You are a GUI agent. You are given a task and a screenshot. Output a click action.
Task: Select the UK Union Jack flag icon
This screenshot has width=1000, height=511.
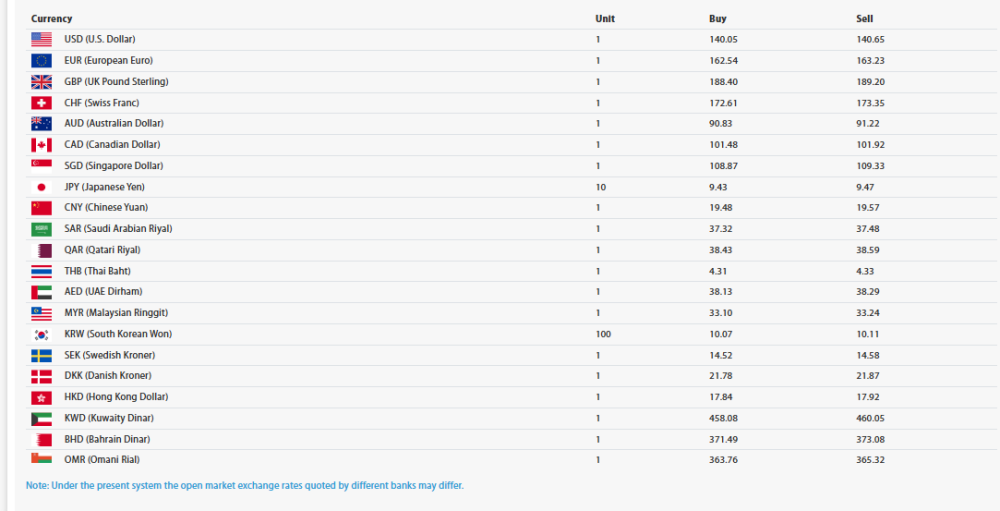[x=41, y=81]
